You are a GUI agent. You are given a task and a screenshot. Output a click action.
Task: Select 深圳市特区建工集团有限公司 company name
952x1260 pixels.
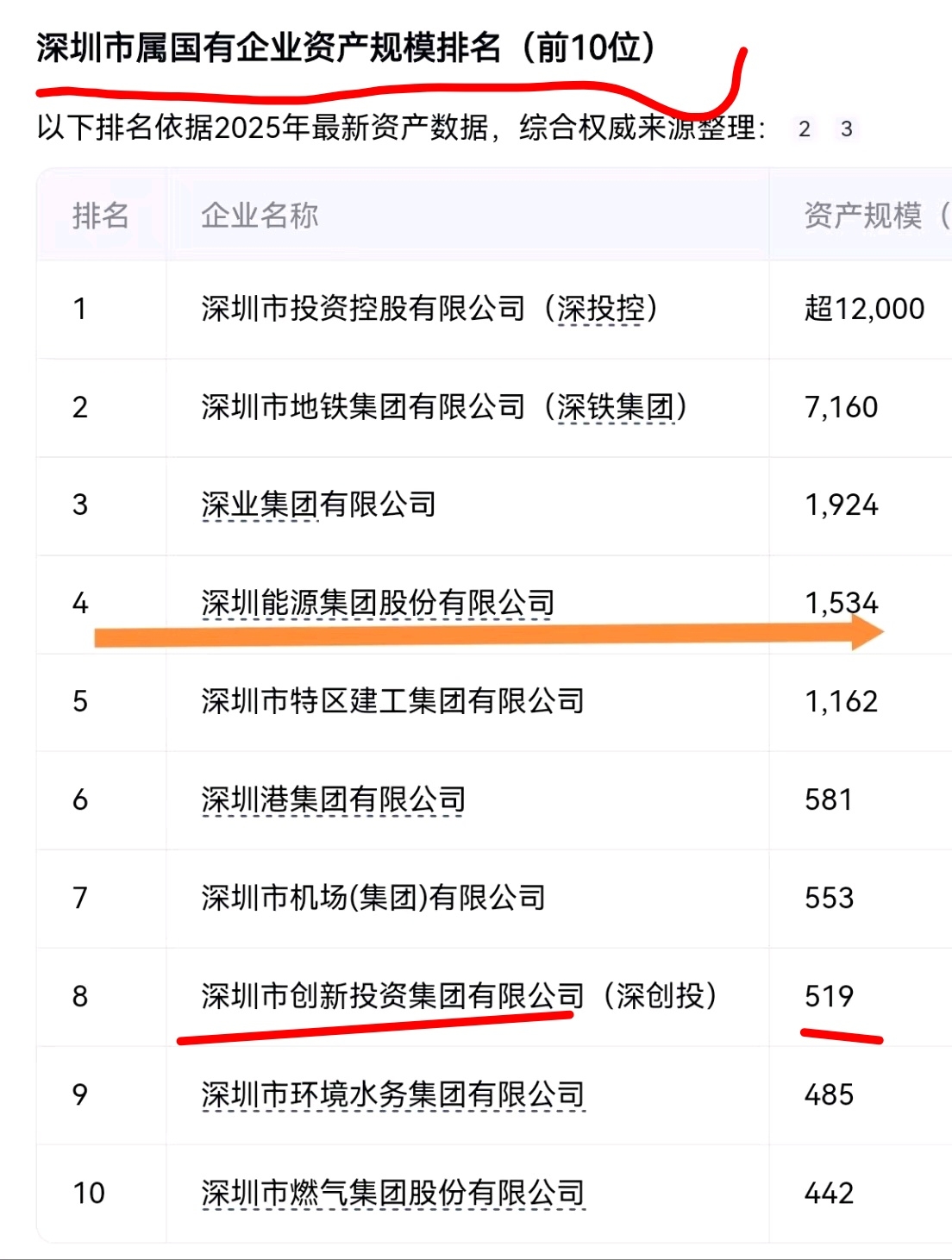(x=392, y=701)
